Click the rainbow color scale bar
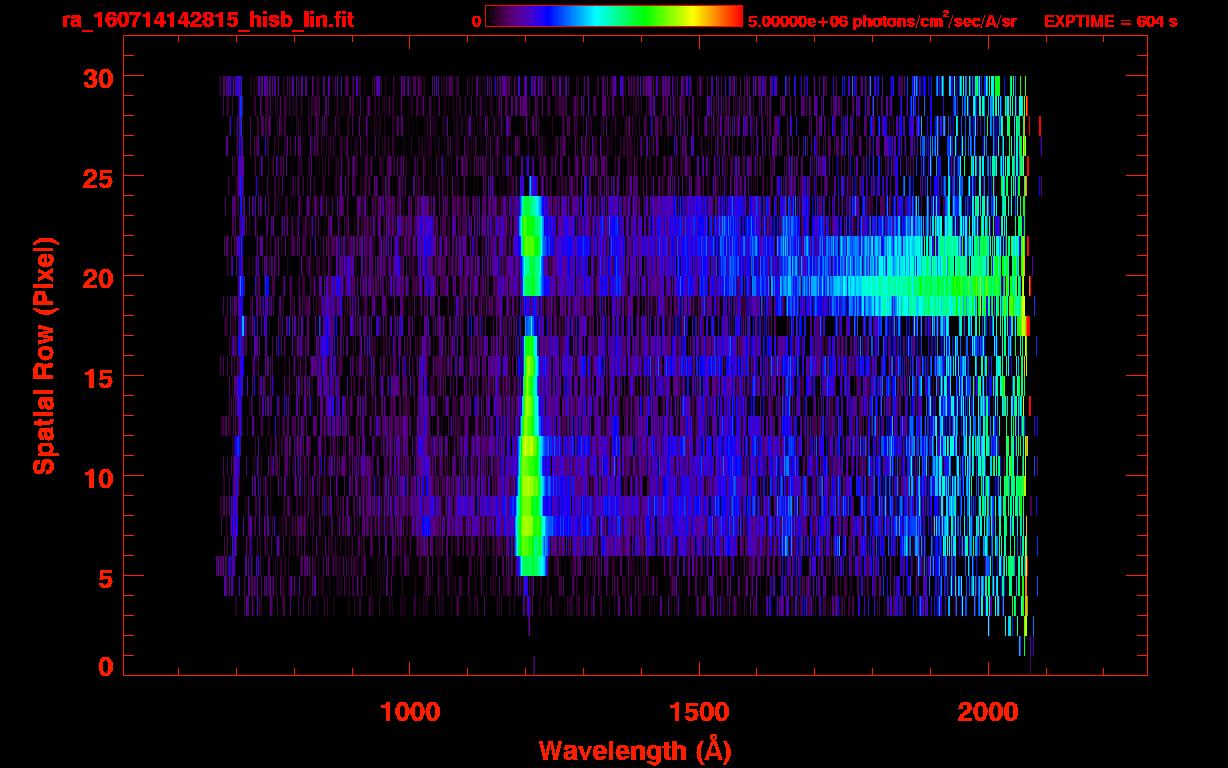Image resolution: width=1228 pixels, height=768 pixels. 613,16
